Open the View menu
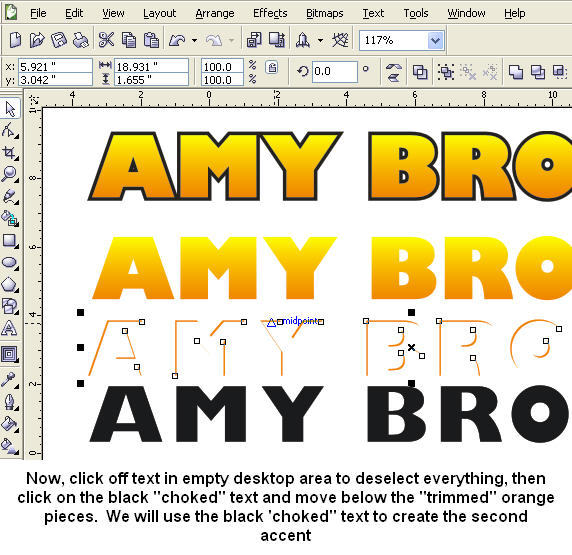Viewport: 572px width, 555px height. click(113, 14)
